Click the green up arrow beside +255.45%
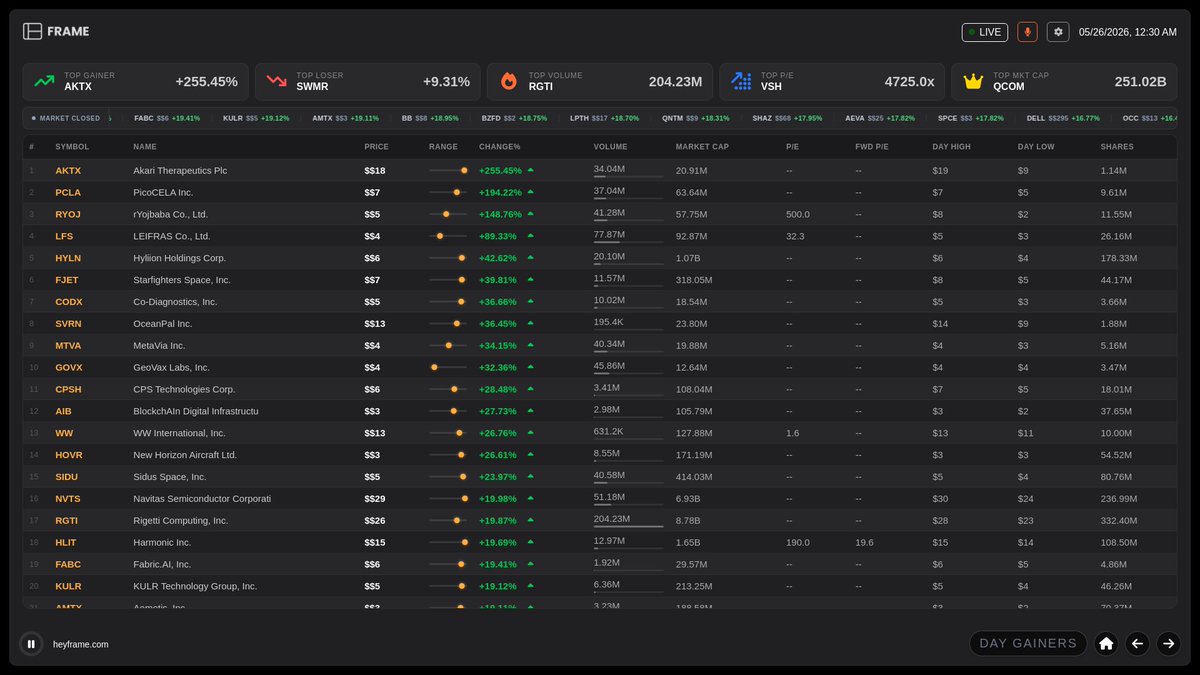This screenshot has height=675, width=1200. tap(531, 171)
